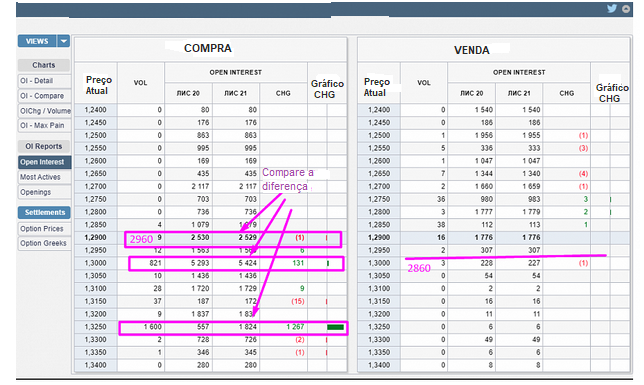Click volume value 821 in COMPRA table
This screenshot has height=385, width=644.
click(155, 263)
